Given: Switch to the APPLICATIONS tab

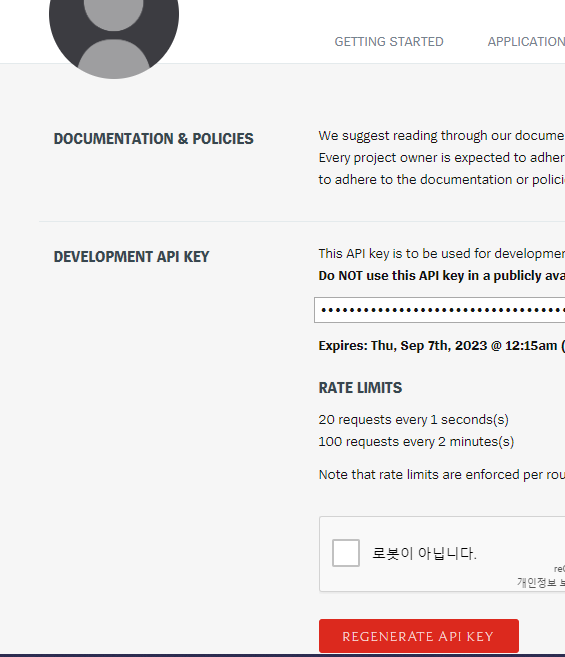Looking at the screenshot, I should [526, 42].
